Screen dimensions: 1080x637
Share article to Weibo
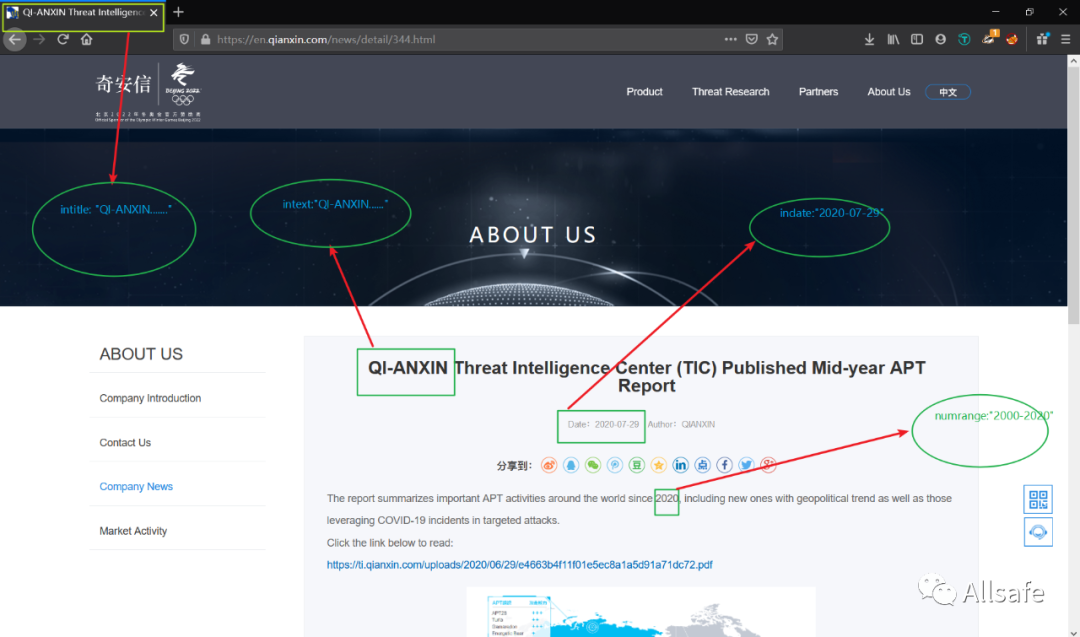point(549,466)
